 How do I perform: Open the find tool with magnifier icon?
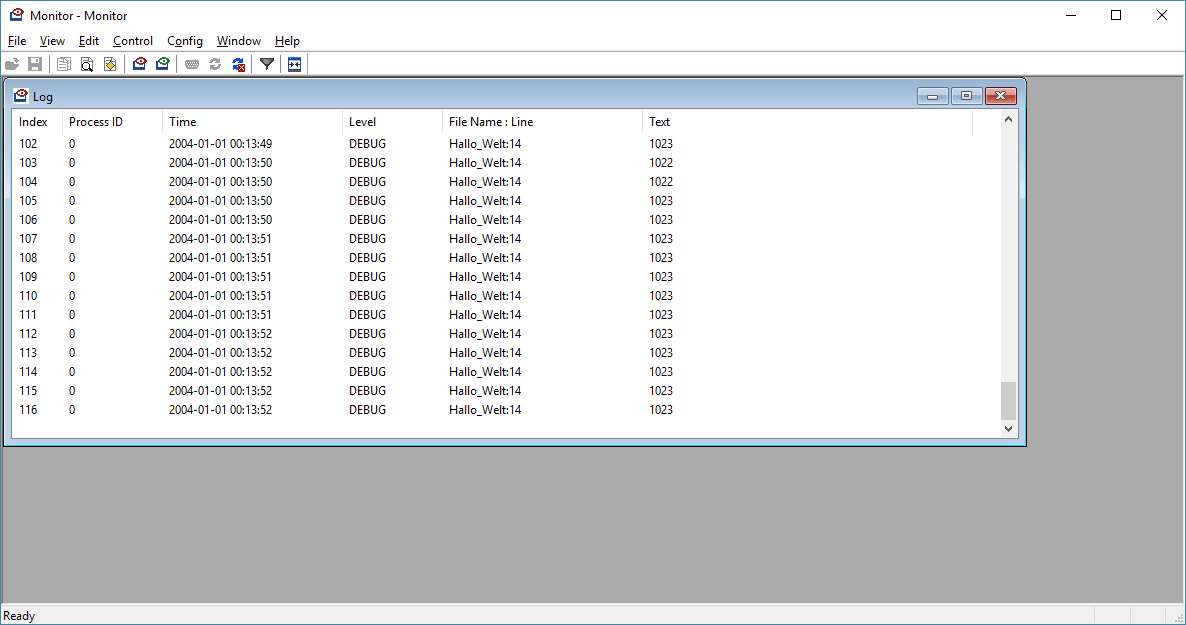(87, 64)
